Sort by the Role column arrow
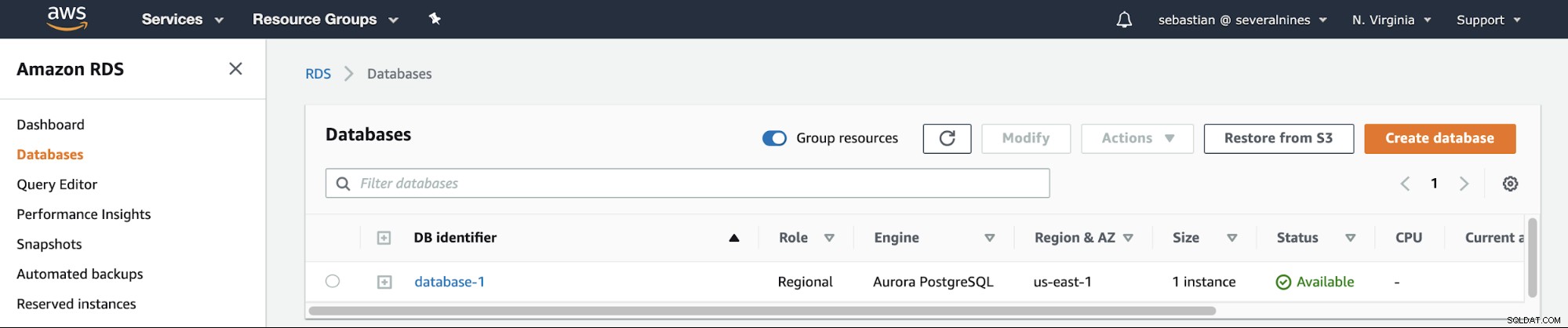This screenshot has height=328, width=1568. coord(829,238)
